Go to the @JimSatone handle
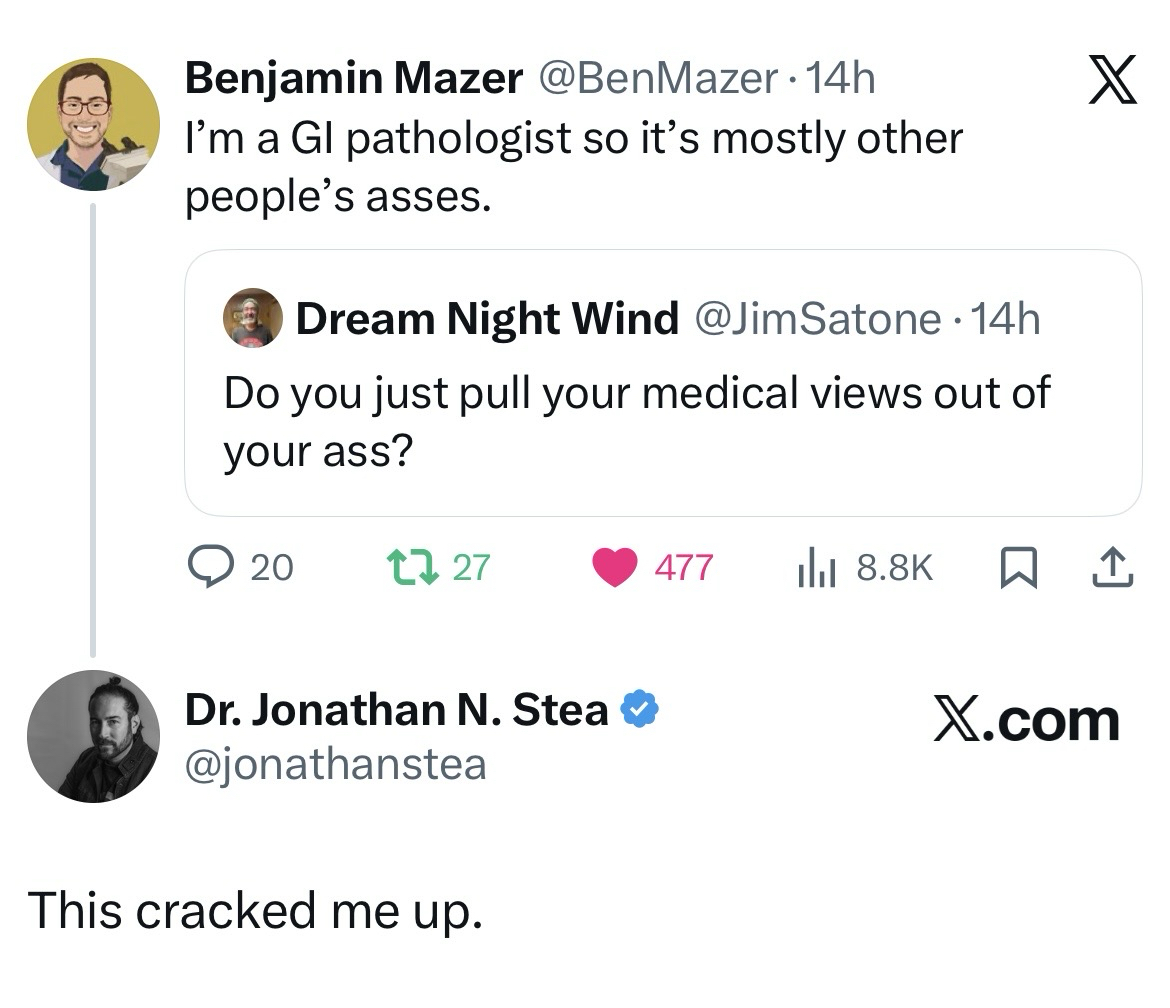 pyautogui.click(x=816, y=319)
